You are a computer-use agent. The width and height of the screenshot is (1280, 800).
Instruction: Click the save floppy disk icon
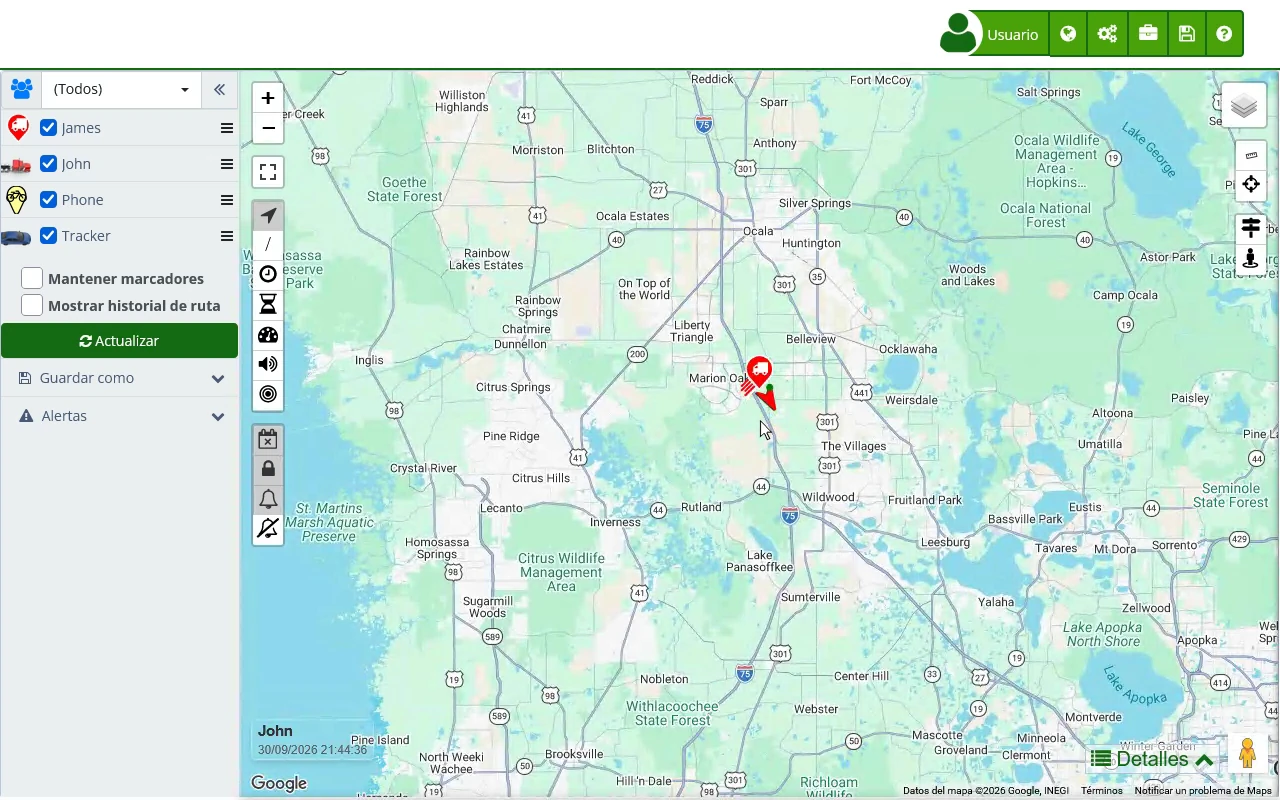click(x=1186, y=34)
